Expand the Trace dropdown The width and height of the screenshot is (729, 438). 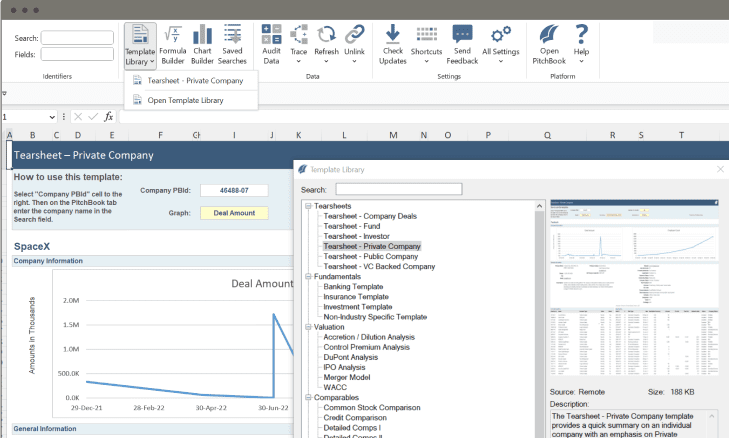click(298, 61)
